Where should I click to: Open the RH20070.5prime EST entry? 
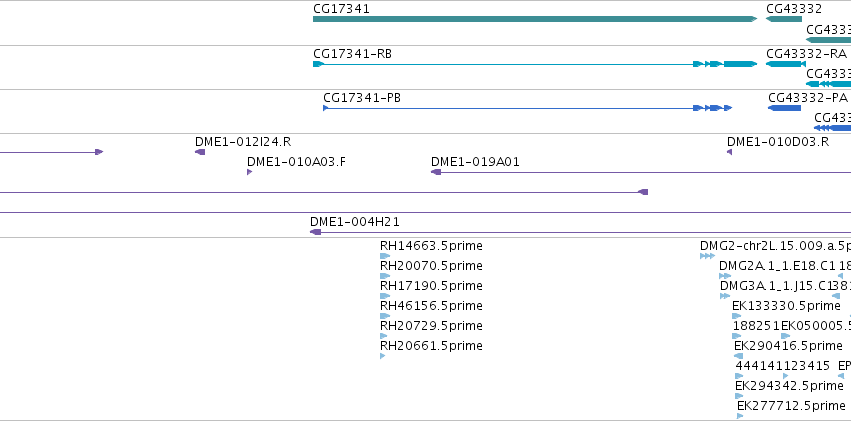click(431, 266)
